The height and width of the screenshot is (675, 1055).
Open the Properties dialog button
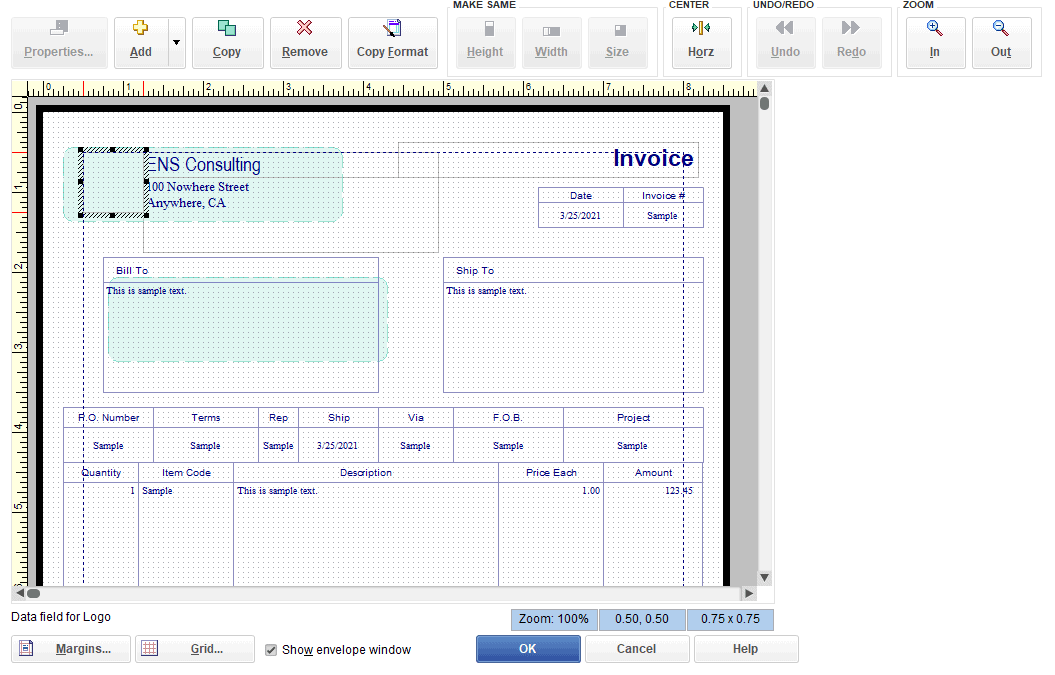[59, 43]
